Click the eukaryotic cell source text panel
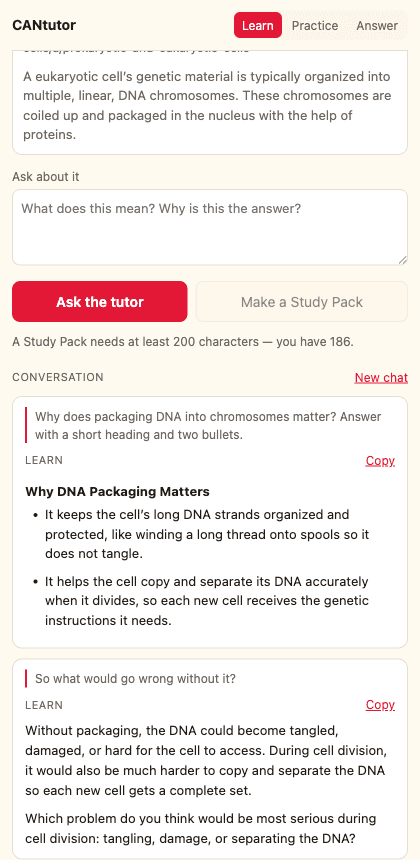Image resolution: width=420 pixels, height=860 pixels. 210,102
